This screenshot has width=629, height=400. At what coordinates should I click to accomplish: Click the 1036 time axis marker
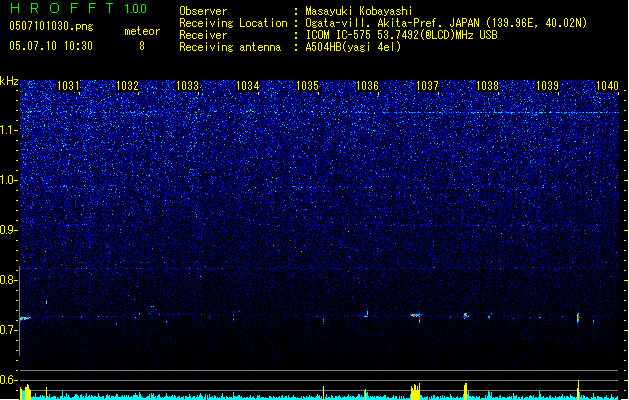click(367, 86)
